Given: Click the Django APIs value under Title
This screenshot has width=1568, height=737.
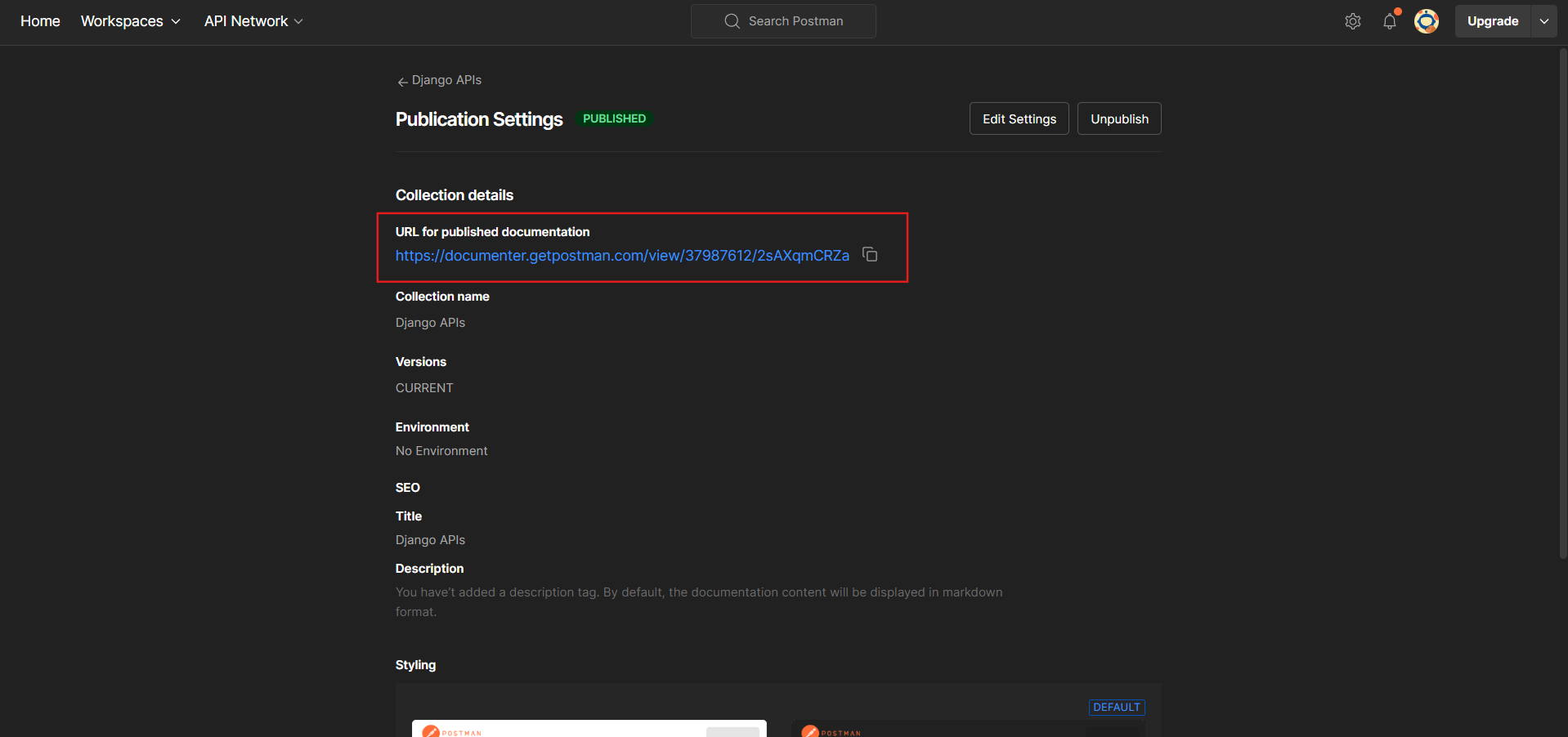Looking at the screenshot, I should 430,540.
